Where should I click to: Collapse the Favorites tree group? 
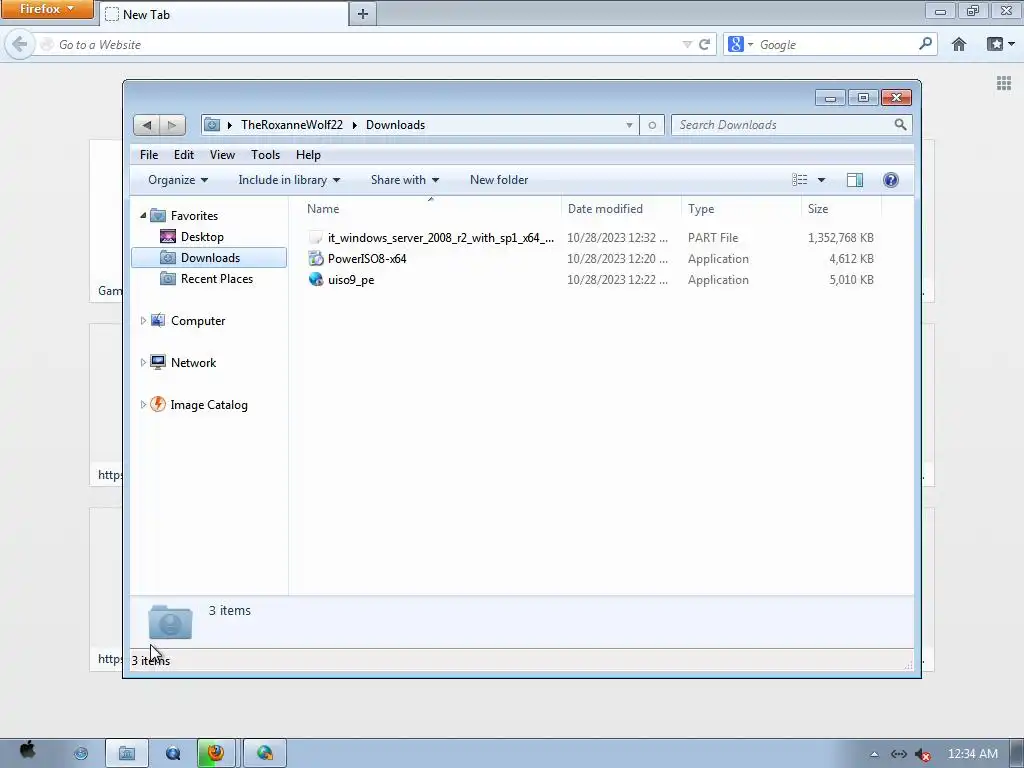pyautogui.click(x=143, y=215)
